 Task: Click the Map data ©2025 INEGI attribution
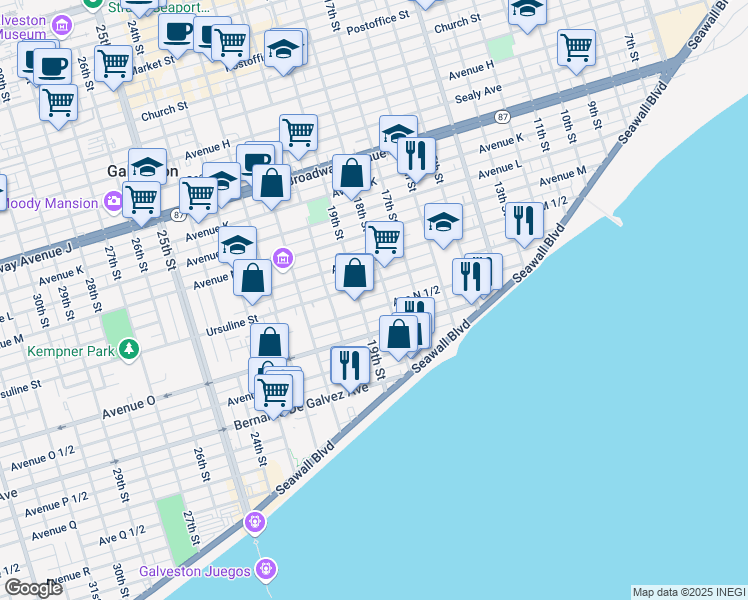point(689,593)
